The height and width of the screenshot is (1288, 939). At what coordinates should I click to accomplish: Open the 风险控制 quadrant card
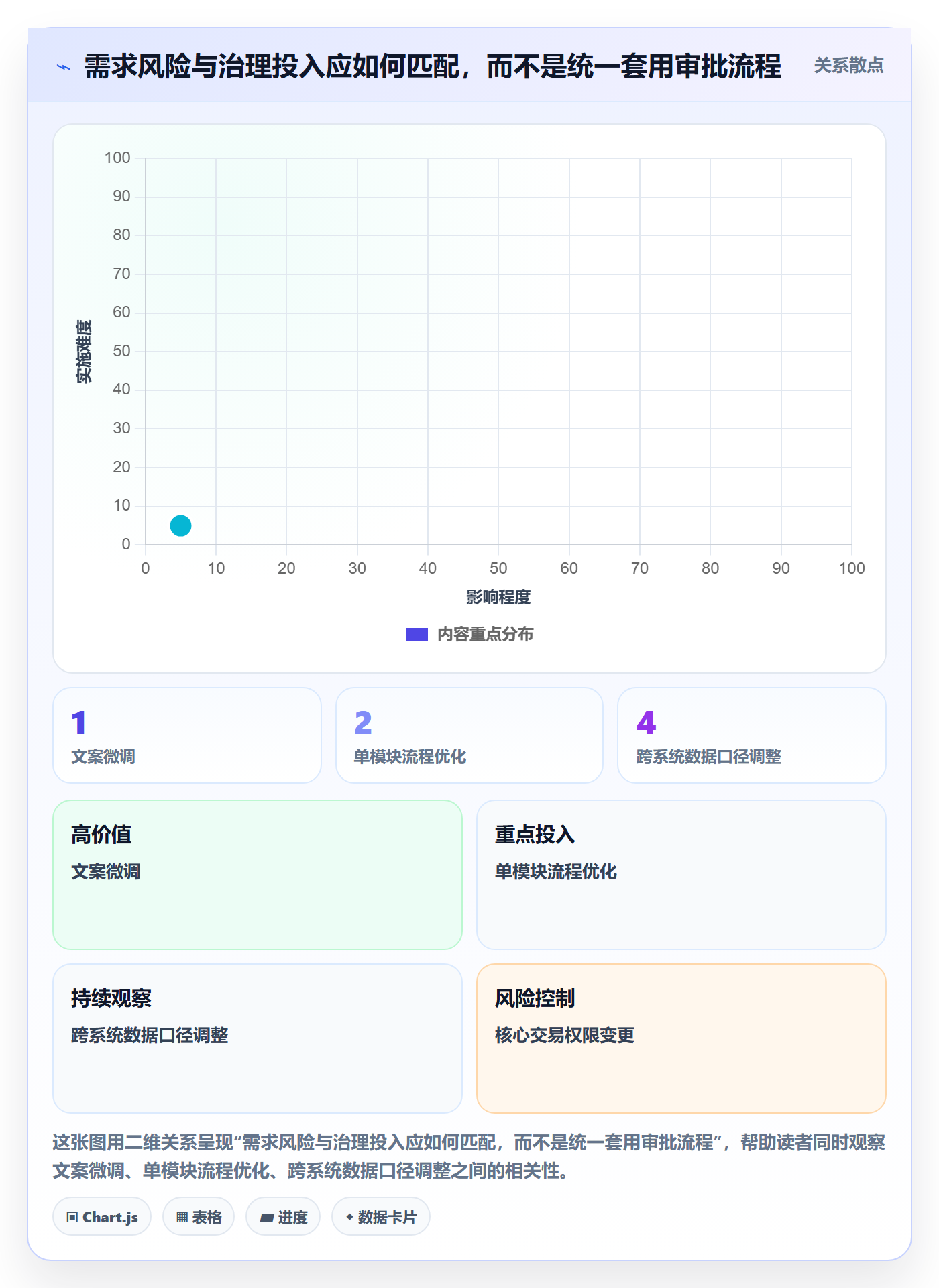681,1038
